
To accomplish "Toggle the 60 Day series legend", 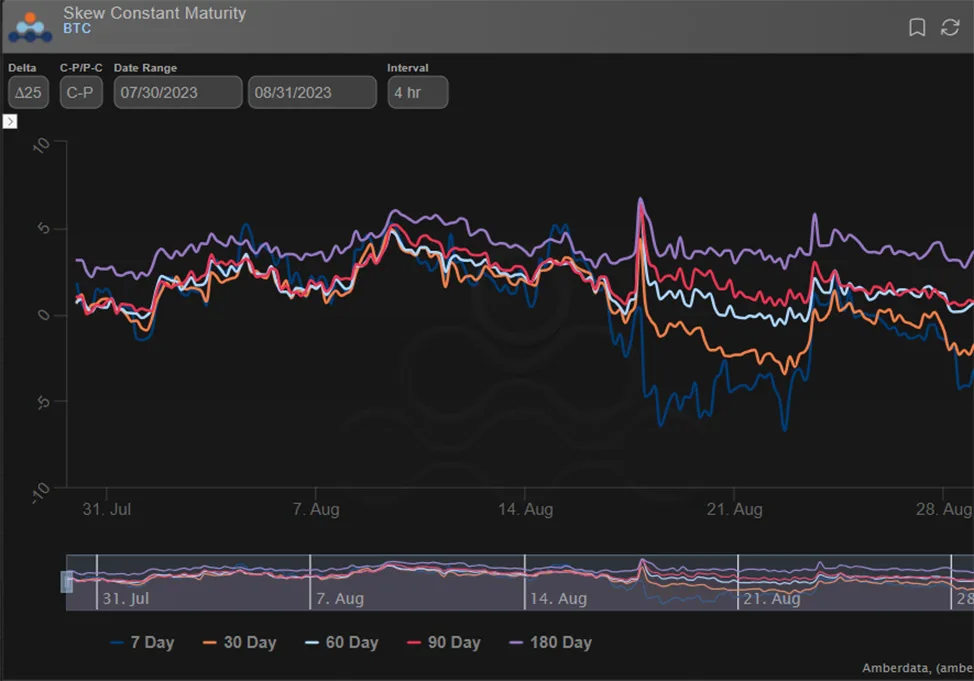I will point(342,642).
